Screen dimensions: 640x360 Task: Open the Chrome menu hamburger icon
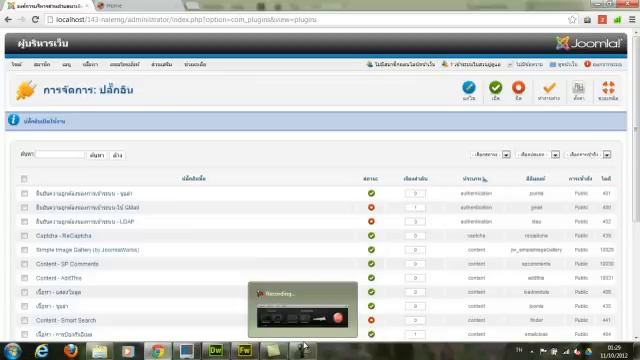coord(632,20)
